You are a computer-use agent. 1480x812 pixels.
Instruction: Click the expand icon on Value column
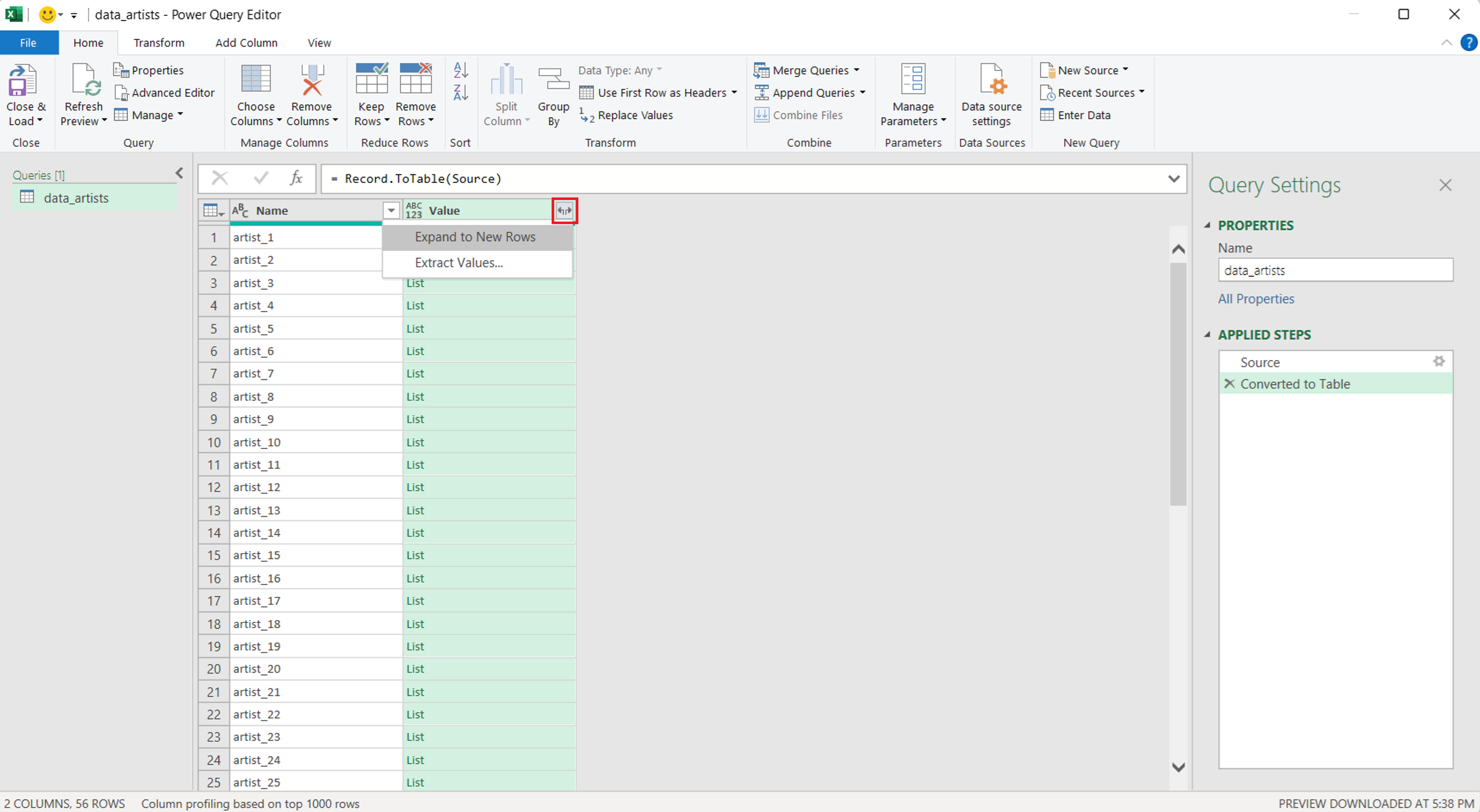click(564, 211)
